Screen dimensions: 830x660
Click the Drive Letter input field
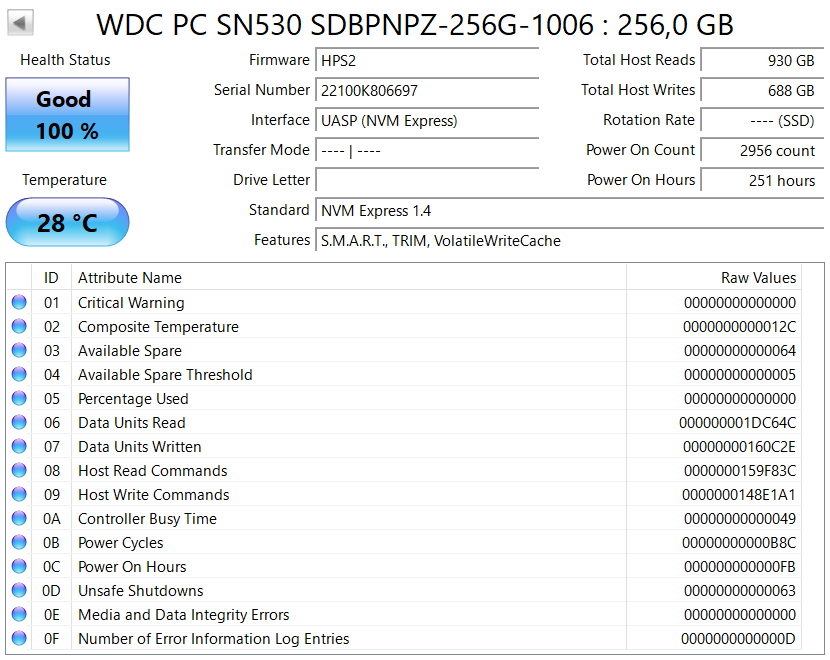pyautogui.click(x=427, y=180)
